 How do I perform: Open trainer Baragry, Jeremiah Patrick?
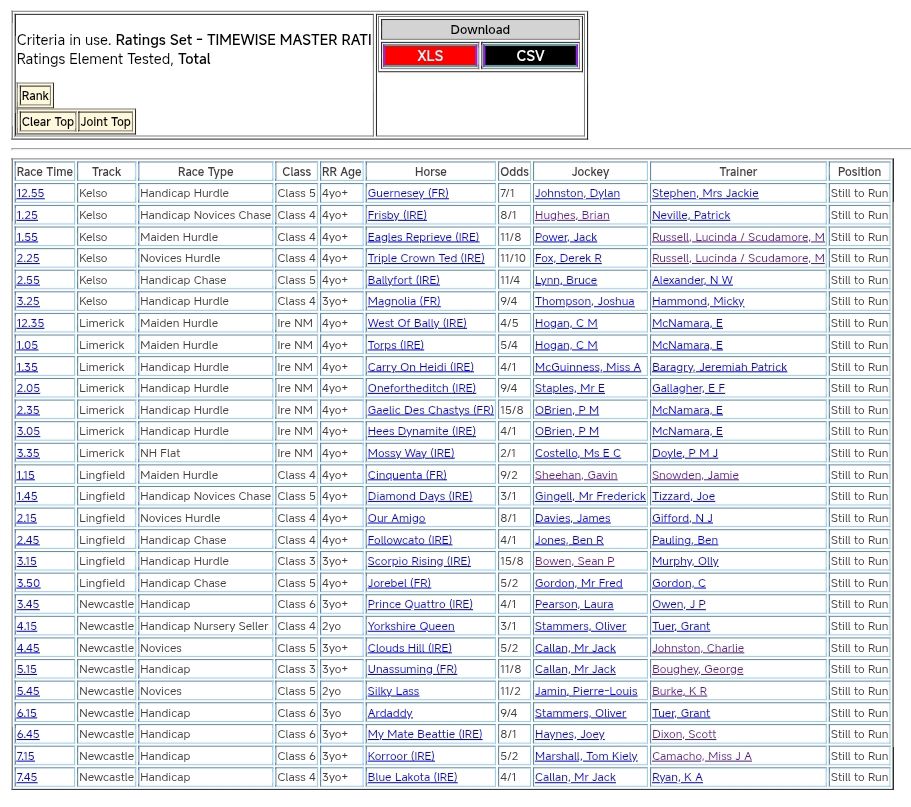(719, 367)
